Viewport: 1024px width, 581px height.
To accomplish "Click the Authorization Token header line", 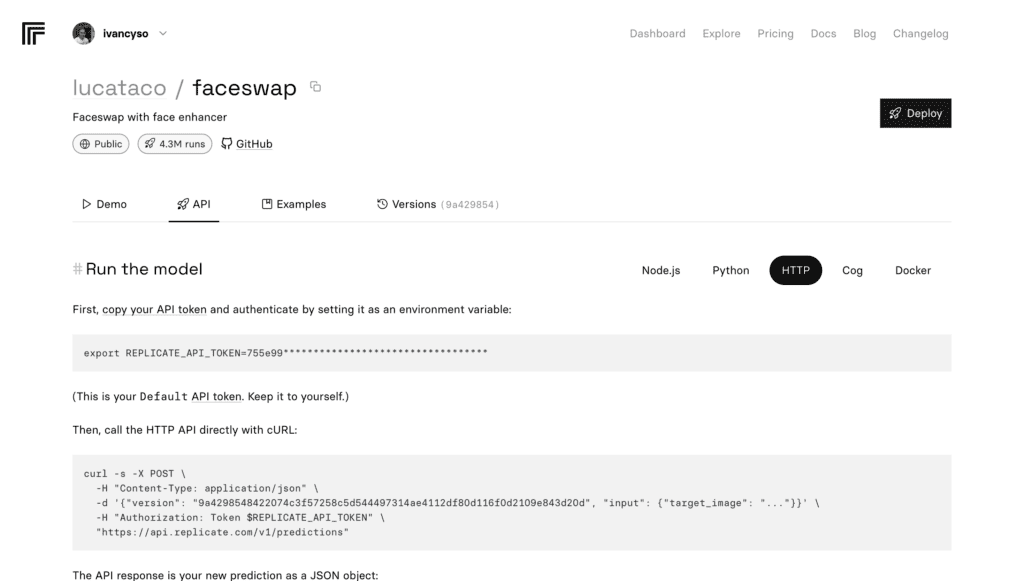I will pyautogui.click(x=240, y=518).
